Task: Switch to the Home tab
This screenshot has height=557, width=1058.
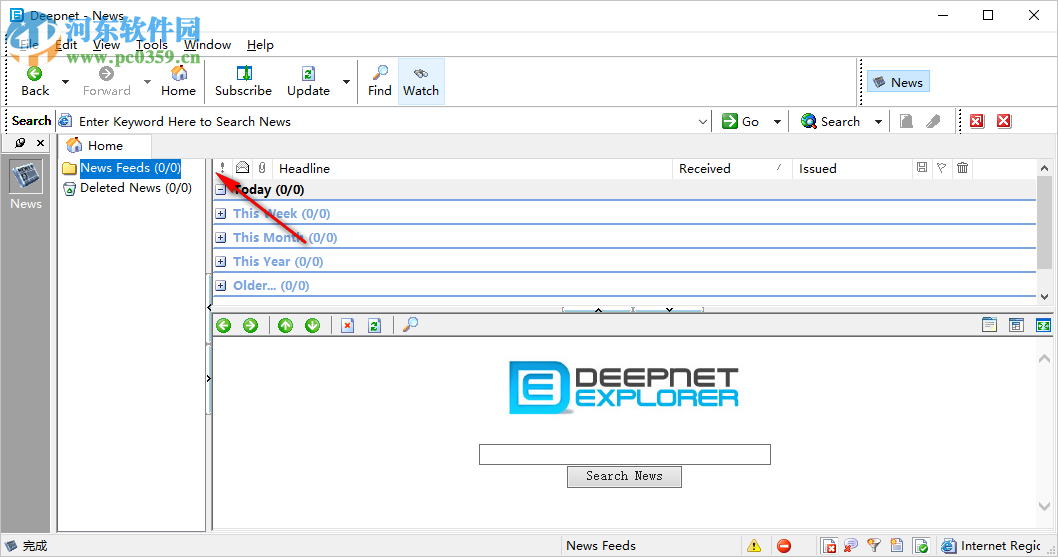Action: 105,145
